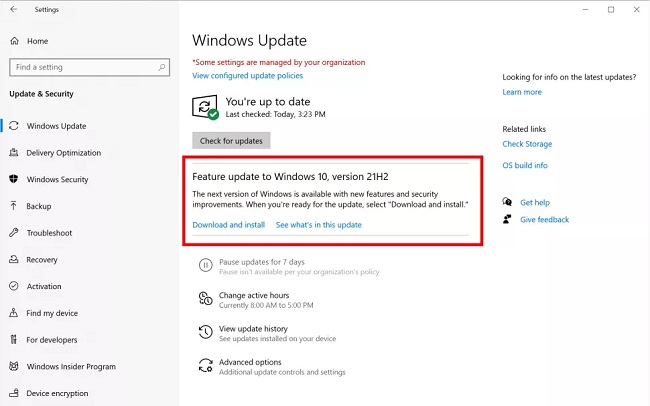650x406 pixels.
Task: Open Home in the sidebar
Action: click(x=38, y=41)
